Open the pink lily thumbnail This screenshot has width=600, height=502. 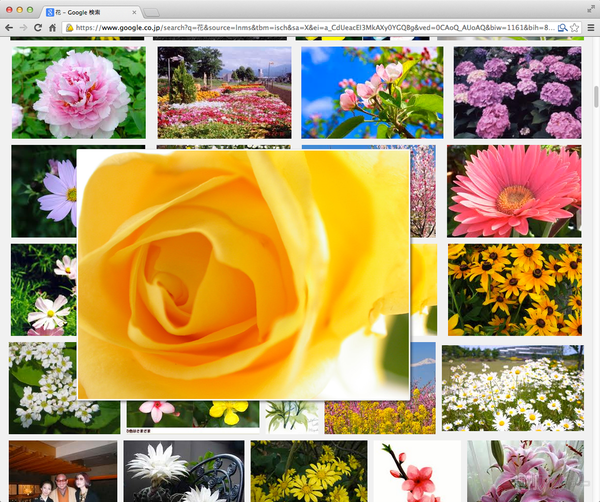(525, 471)
